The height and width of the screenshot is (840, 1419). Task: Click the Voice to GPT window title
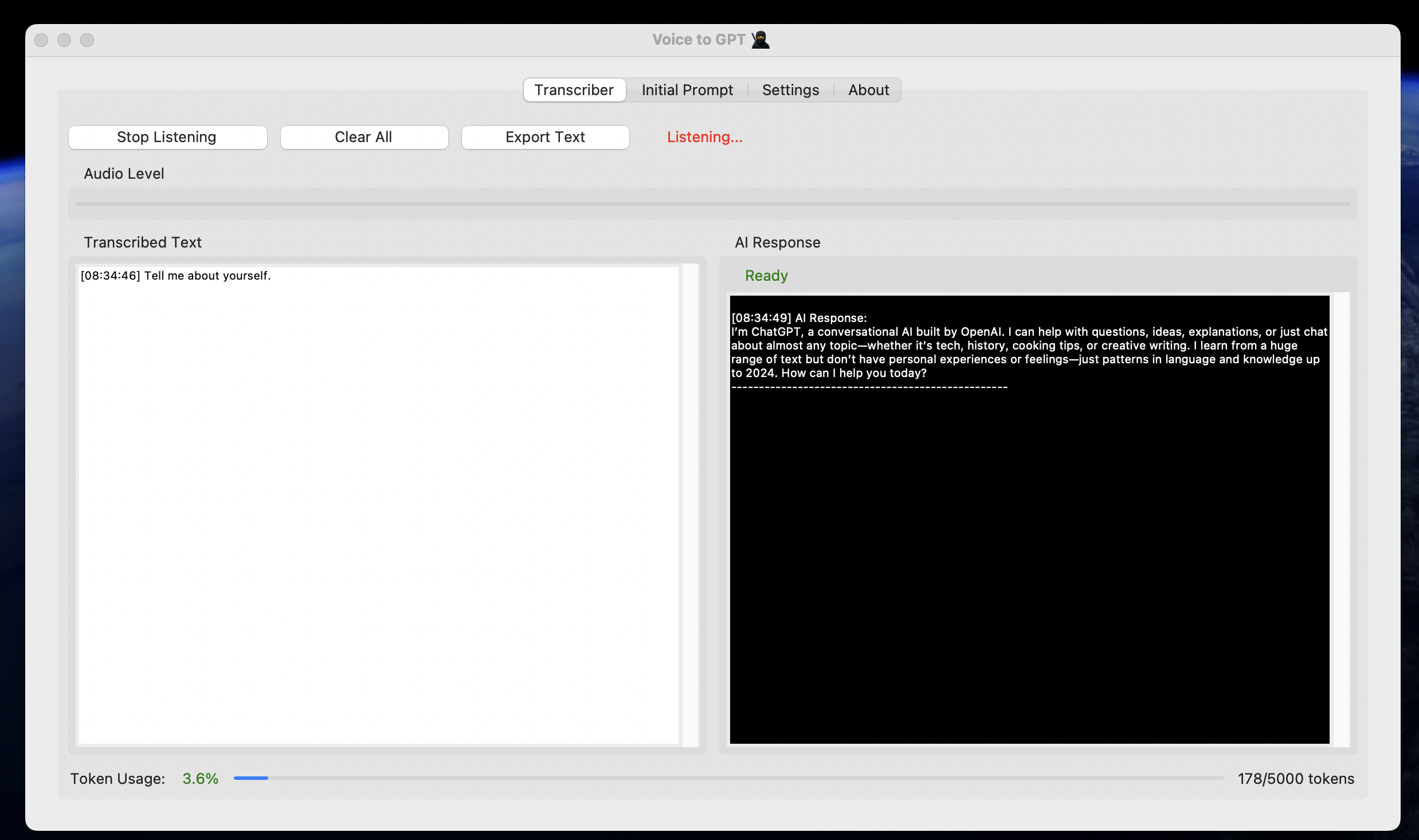click(700, 39)
